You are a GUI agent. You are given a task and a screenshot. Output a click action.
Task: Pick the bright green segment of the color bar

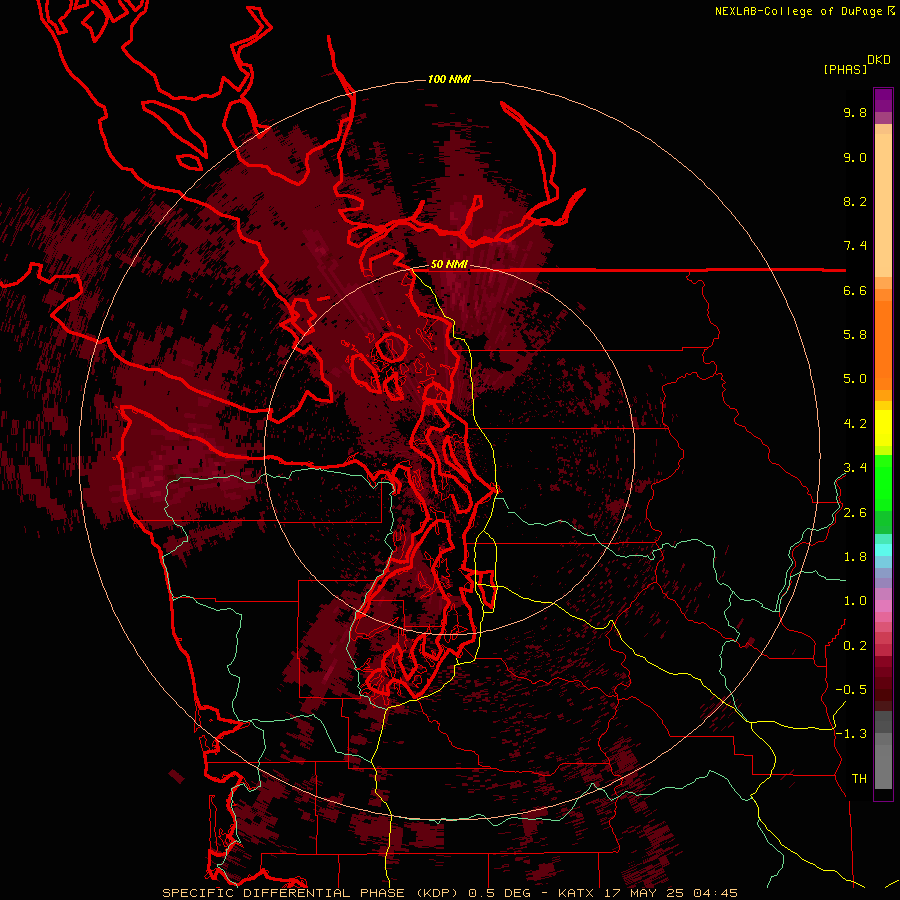(x=883, y=483)
